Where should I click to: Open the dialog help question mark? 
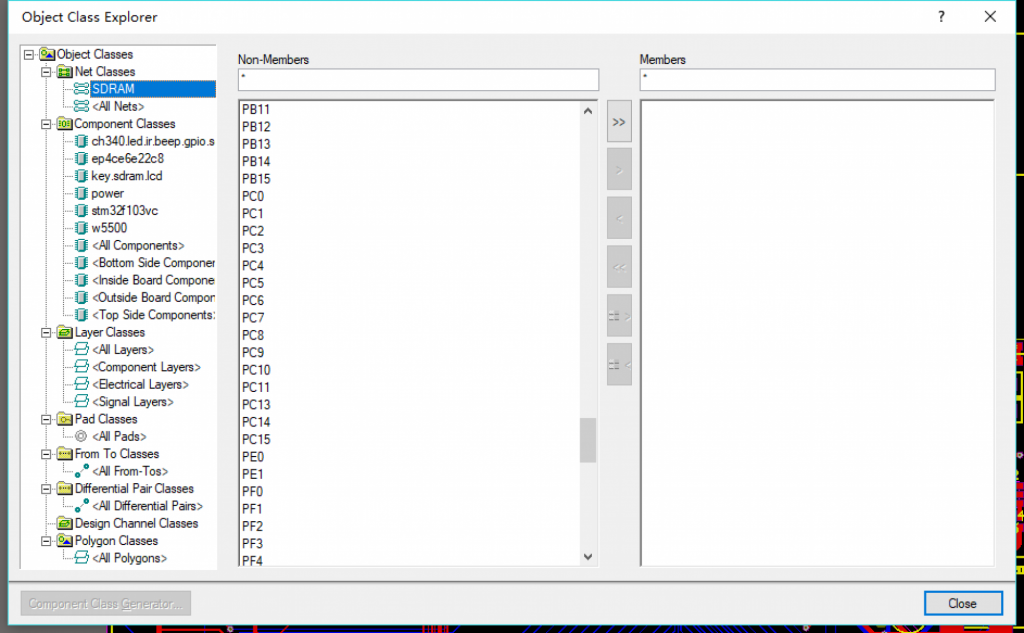[x=941, y=17]
